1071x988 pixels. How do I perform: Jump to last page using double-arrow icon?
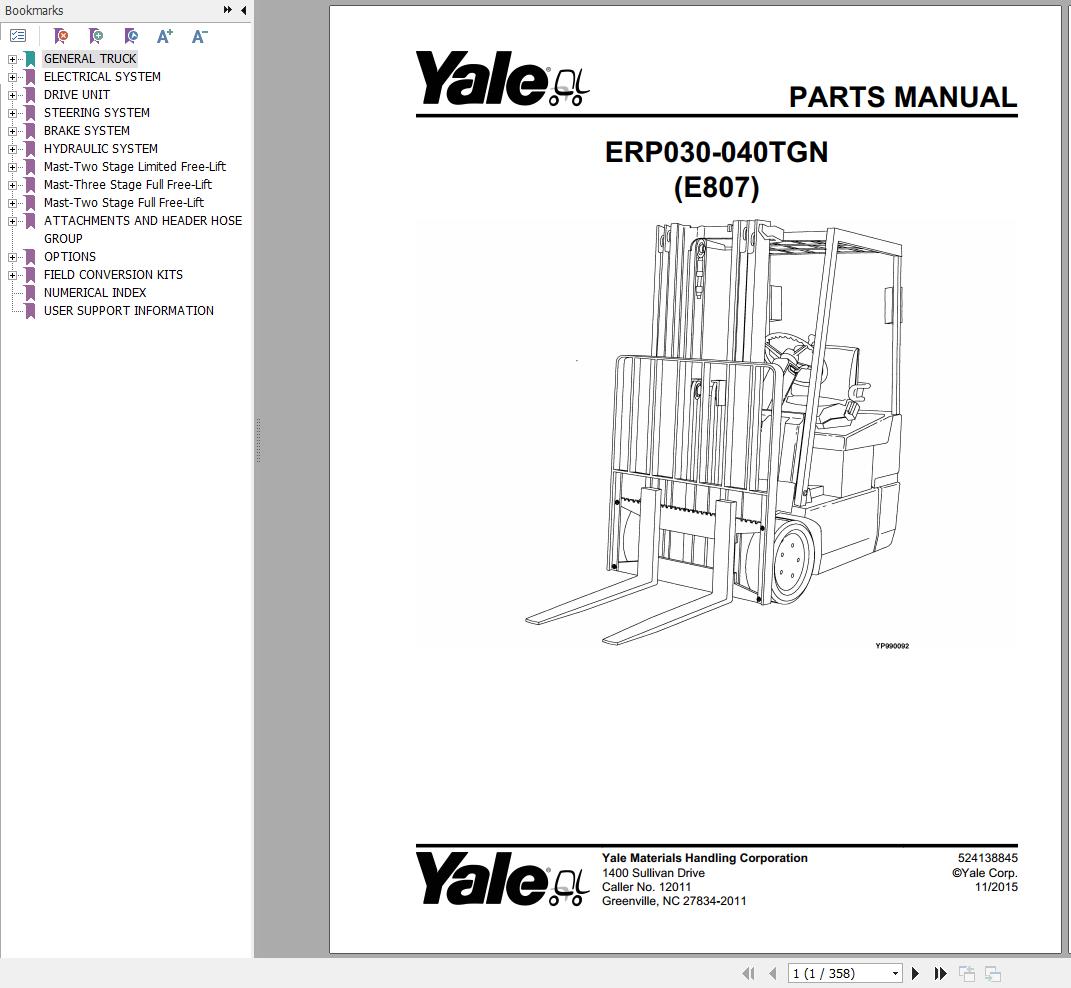[939, 972]
